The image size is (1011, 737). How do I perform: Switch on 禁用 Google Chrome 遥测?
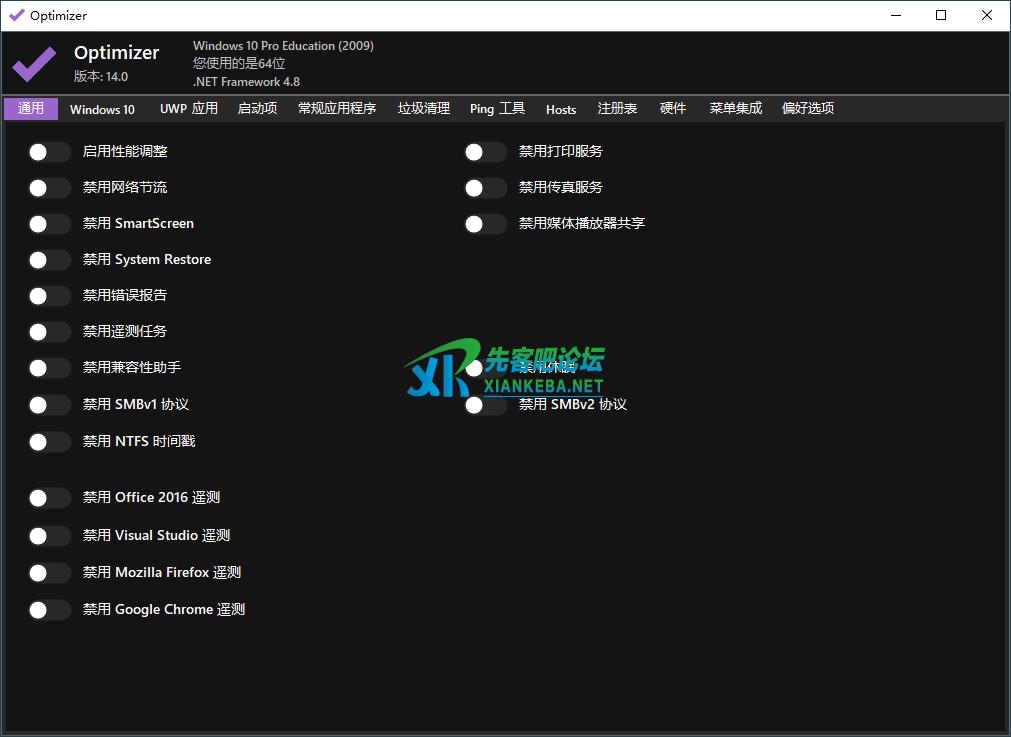pos(49,610)
